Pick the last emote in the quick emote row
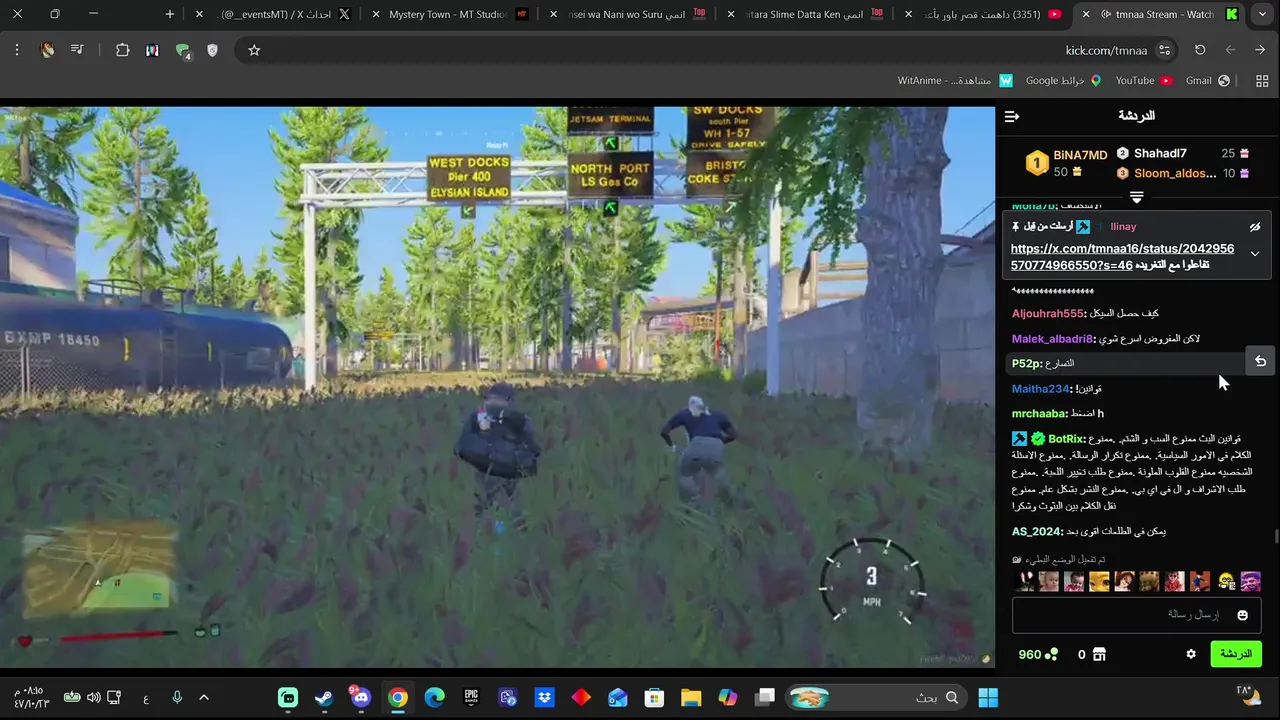 click(x=1251, y=581)
